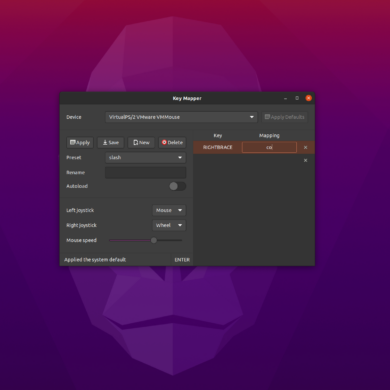The image size is (390, 390).
Task: Click the Rename input field
Action: coord(146,173)
